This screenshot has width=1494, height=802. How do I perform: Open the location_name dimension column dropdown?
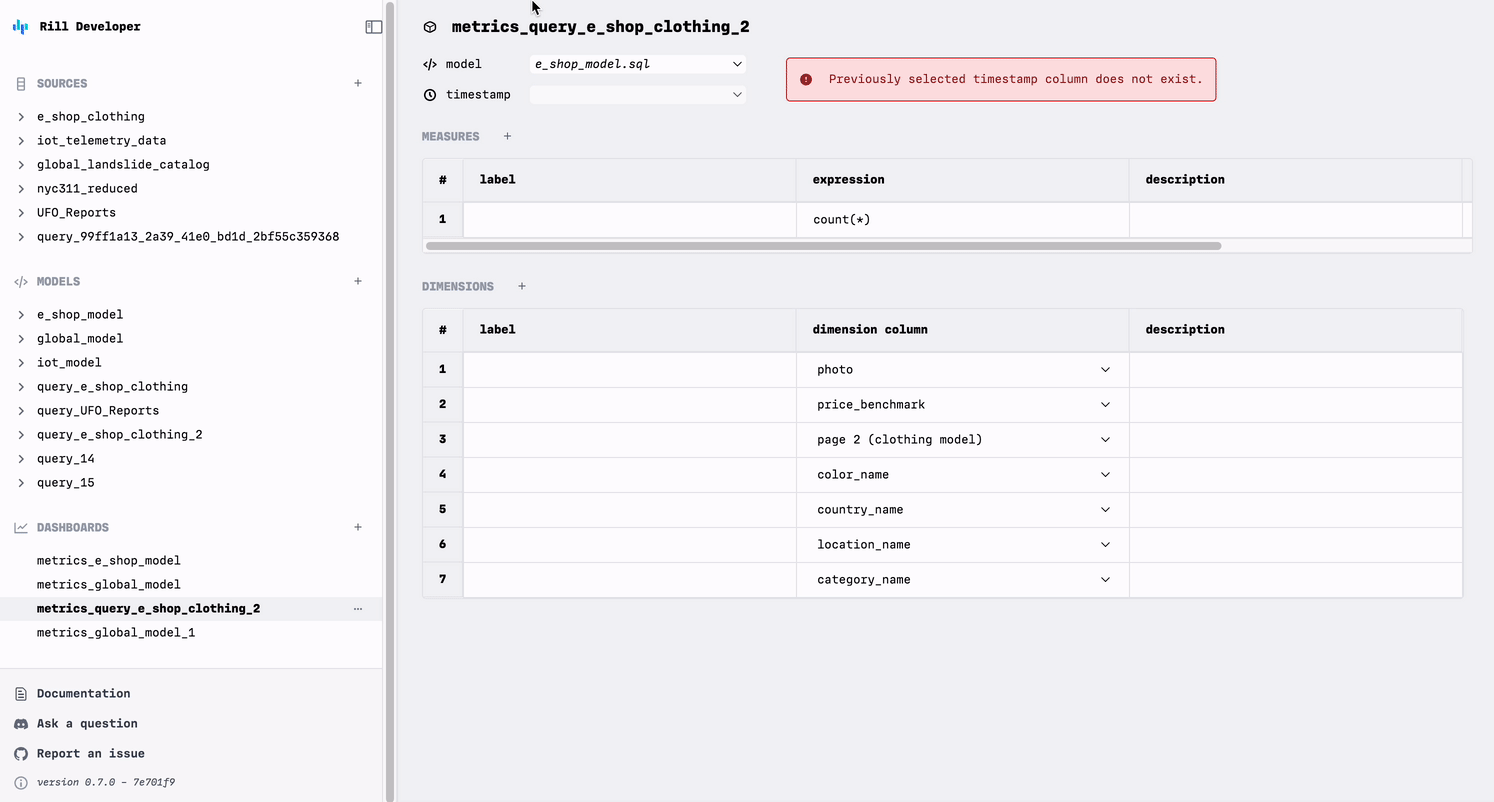(963, 544)
